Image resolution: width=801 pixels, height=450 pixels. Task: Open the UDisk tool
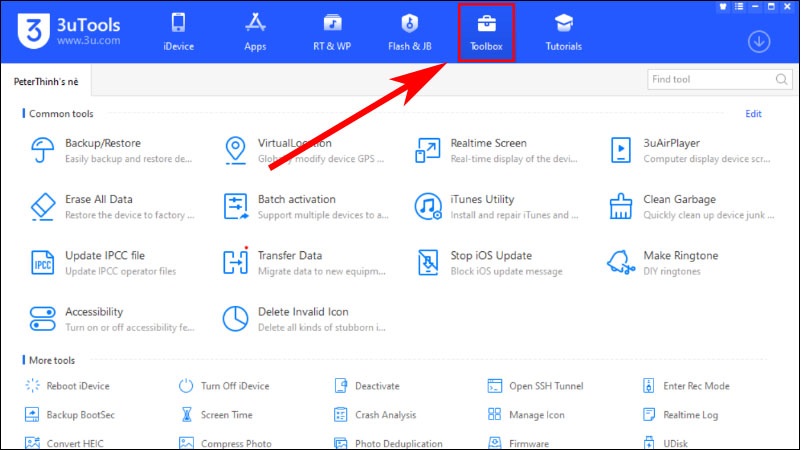(665, 443)
